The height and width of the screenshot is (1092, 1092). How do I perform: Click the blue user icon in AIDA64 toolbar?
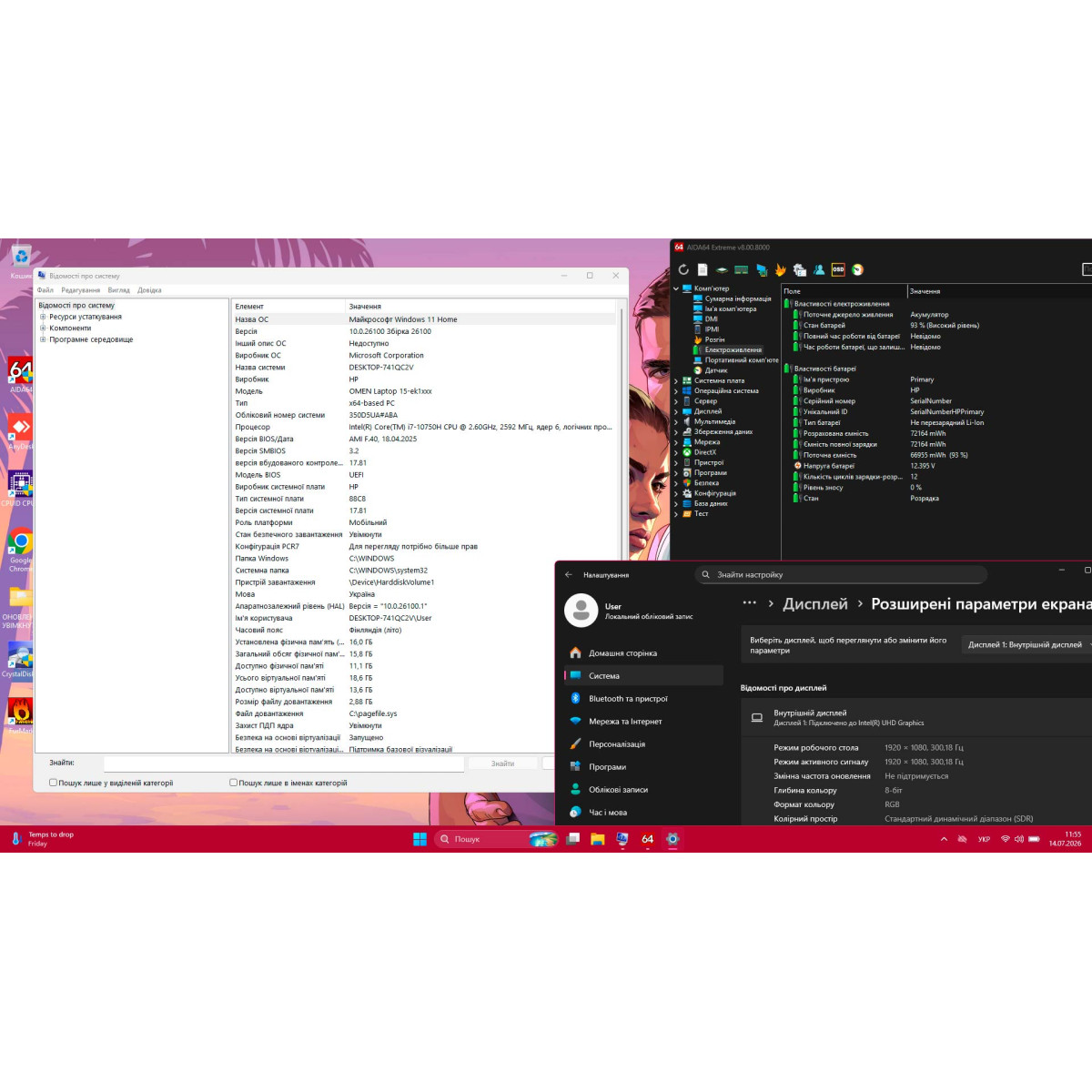click(x=819, y=269)
